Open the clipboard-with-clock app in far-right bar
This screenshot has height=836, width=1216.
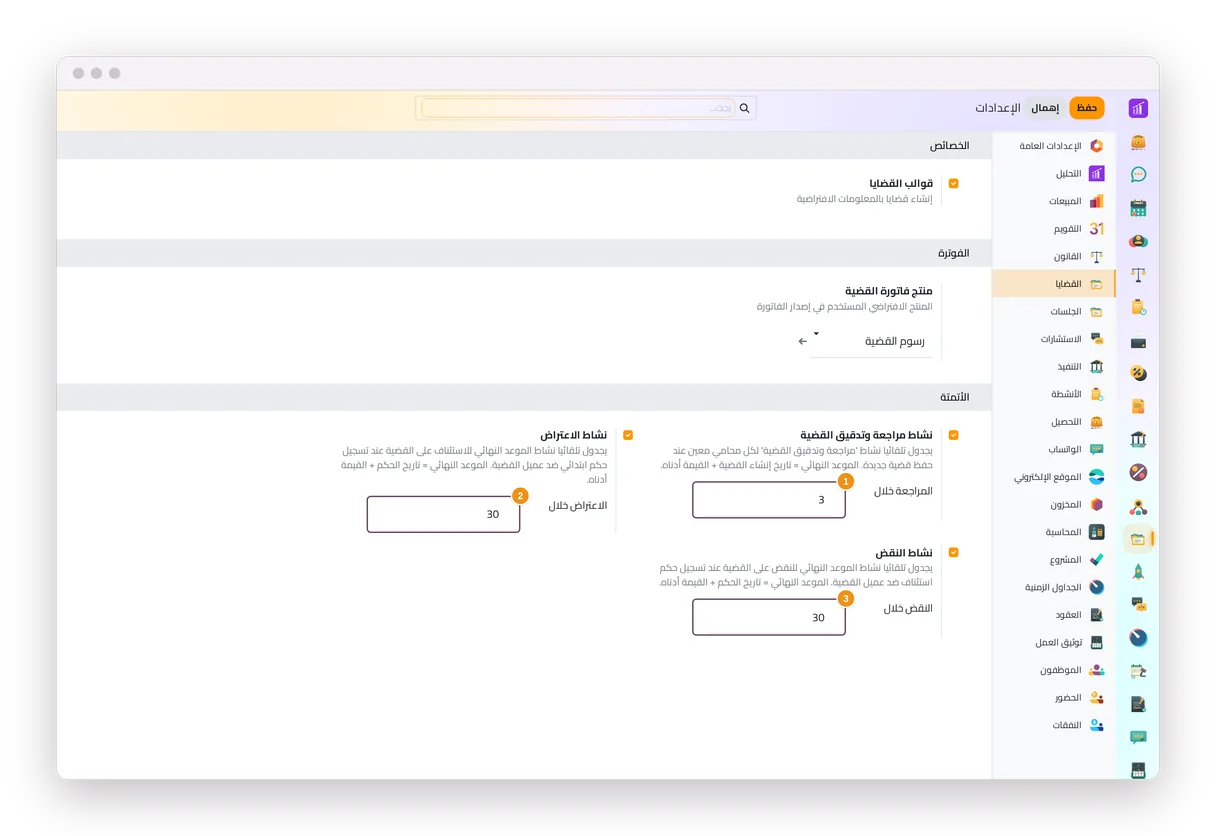click(x=1138, y=307)
